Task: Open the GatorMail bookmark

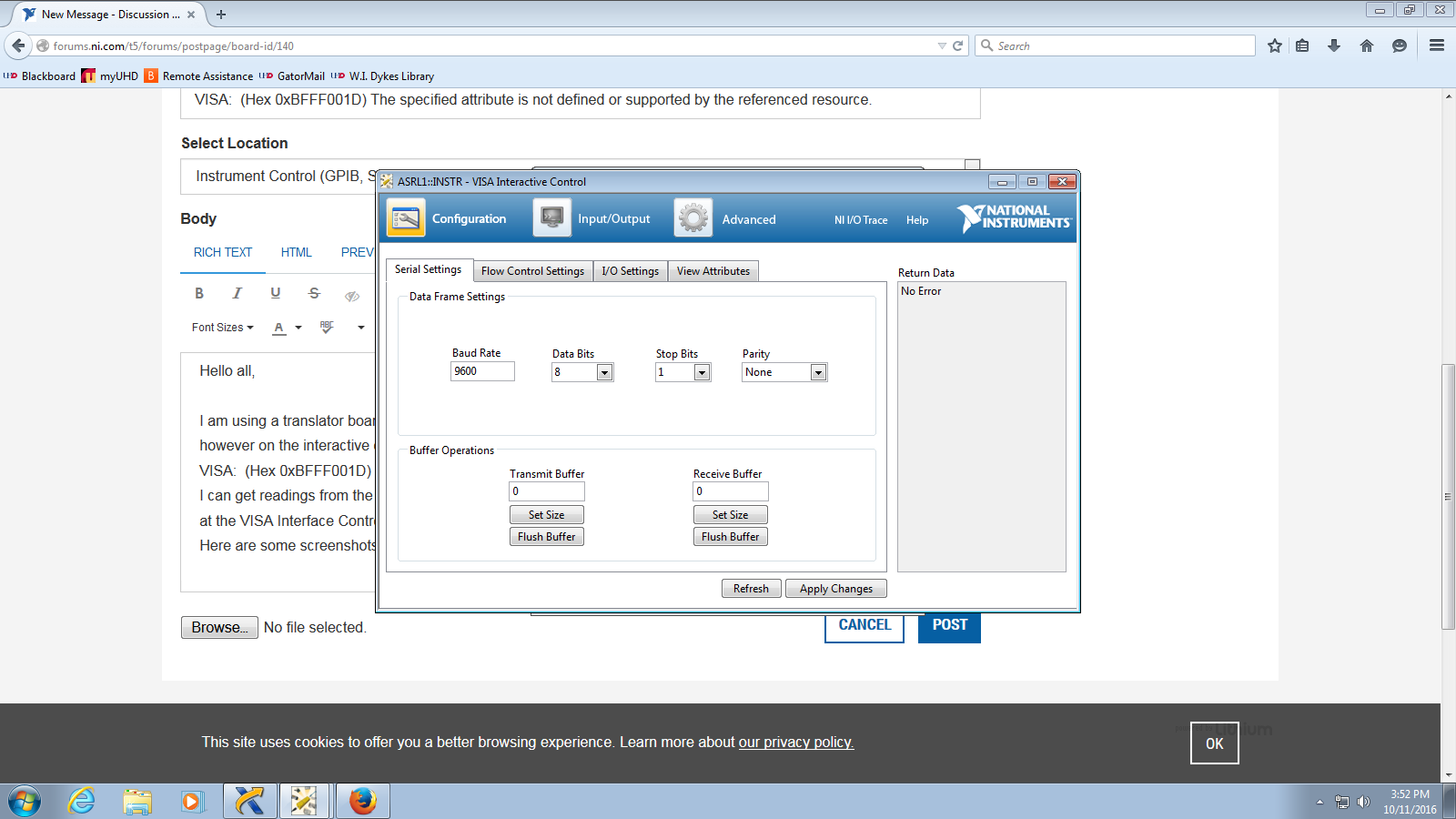Action: click(292, 76)
